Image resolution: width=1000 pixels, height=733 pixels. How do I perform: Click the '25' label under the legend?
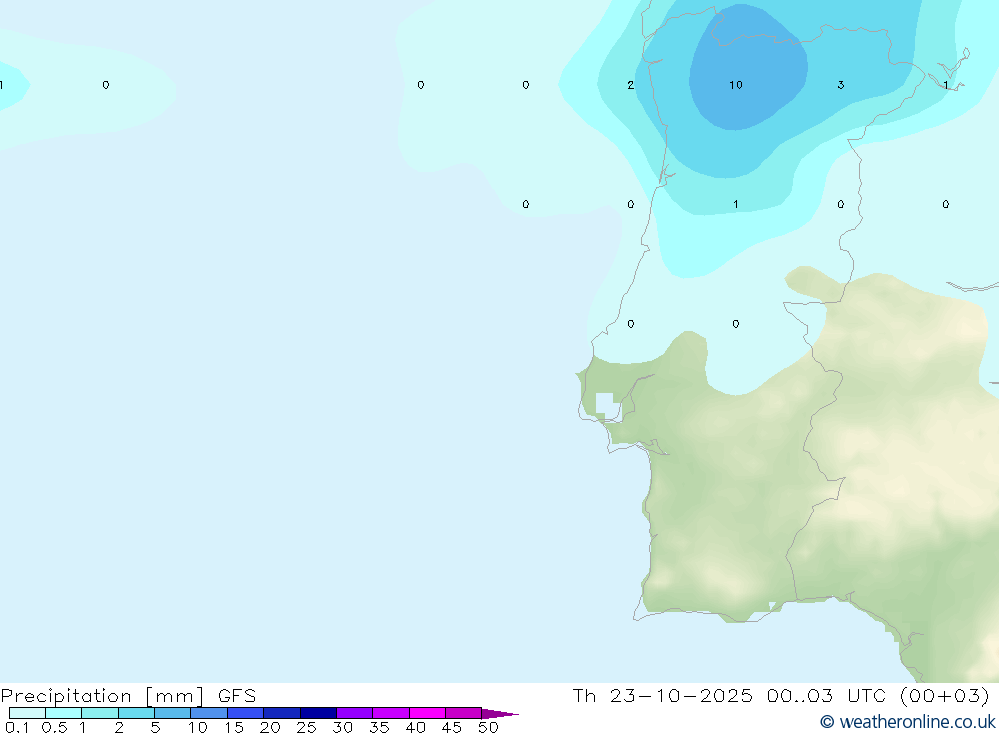pos(306,727)
